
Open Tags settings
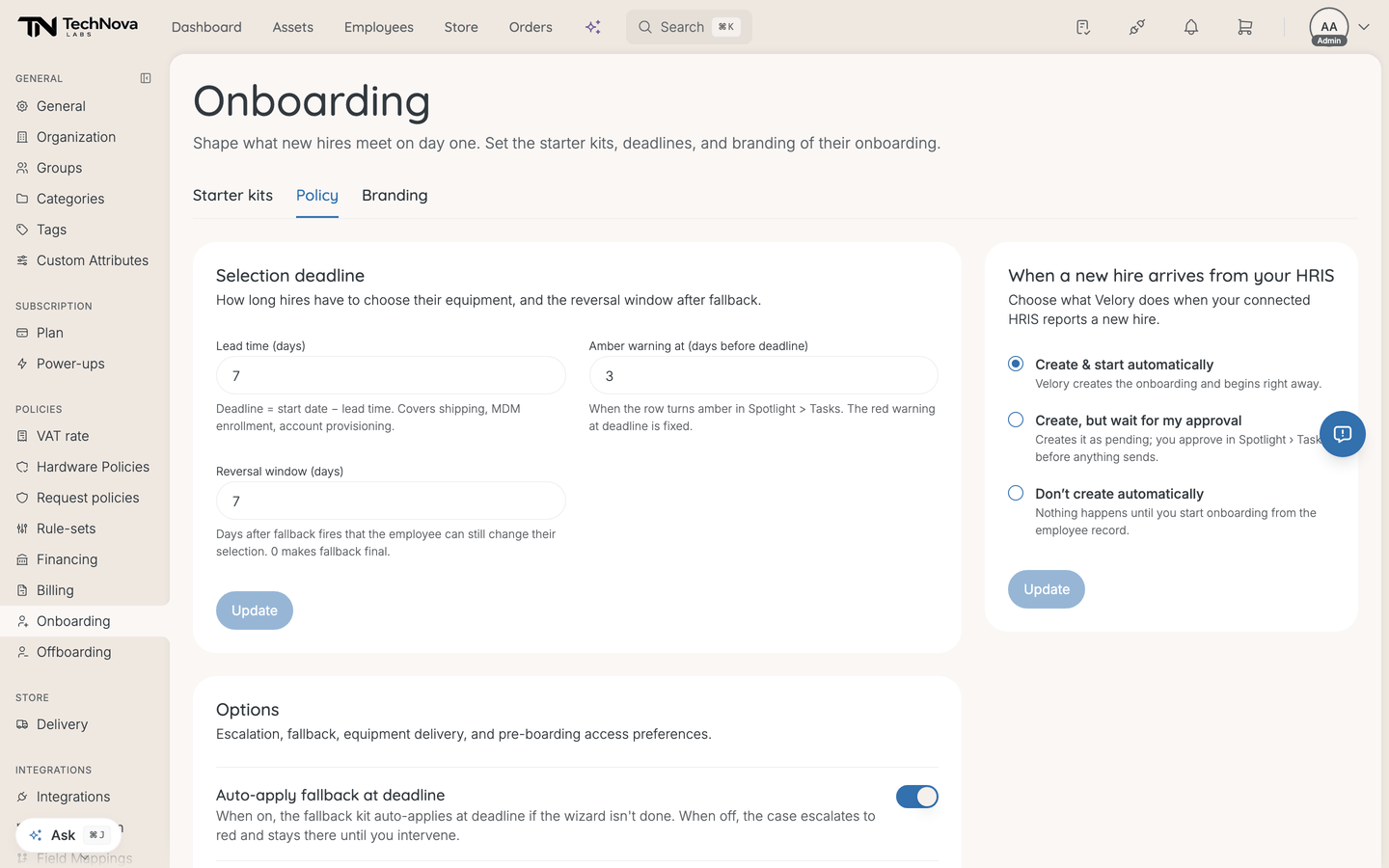tap(85, 230)
